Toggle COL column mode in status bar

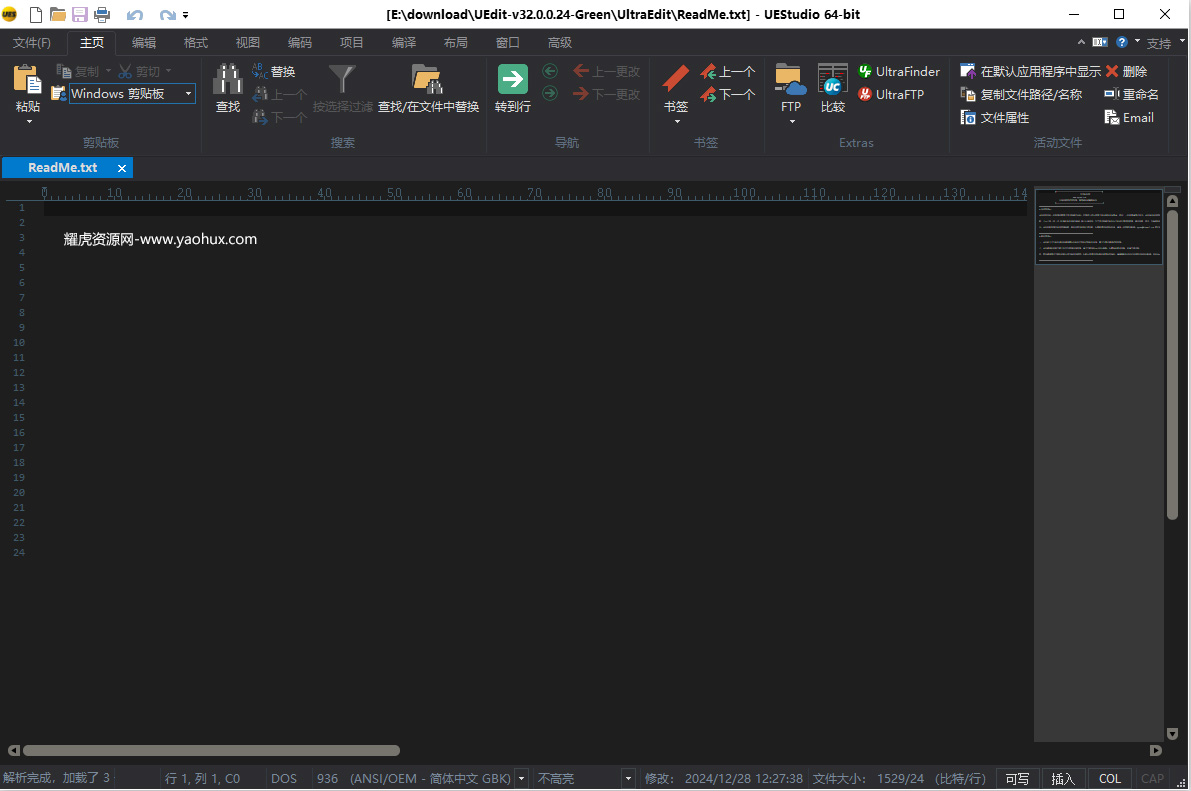tap(1109, 777)
